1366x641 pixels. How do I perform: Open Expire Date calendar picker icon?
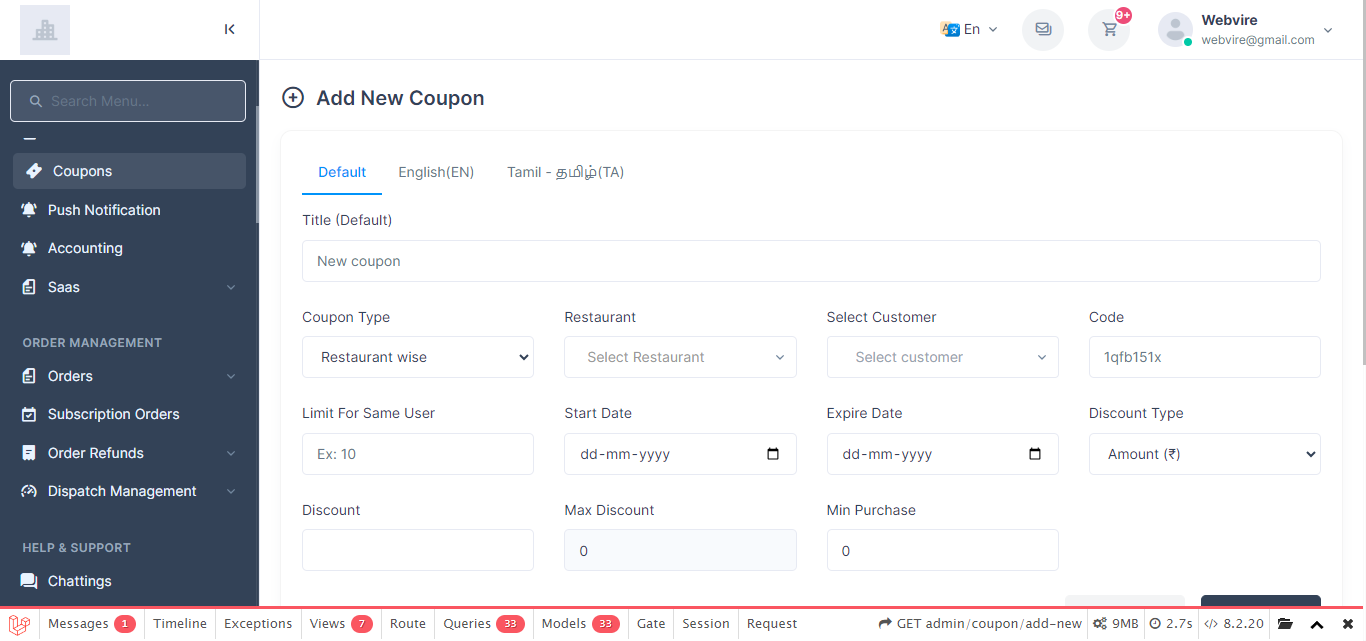[1035, 454]
